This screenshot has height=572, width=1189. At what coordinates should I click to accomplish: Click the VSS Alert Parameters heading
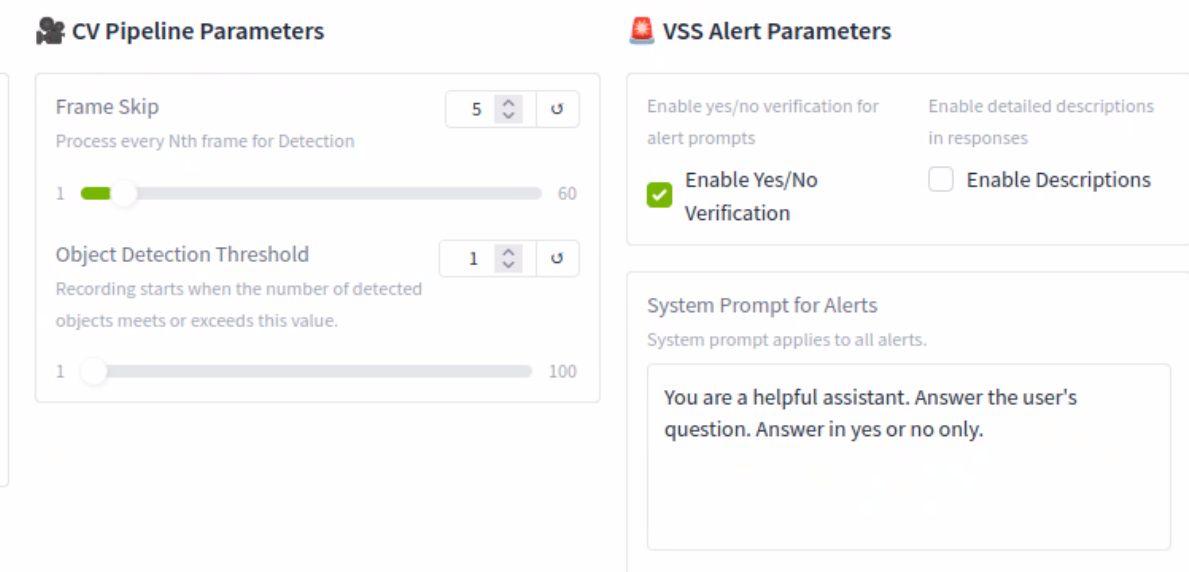click(x=777, y=31)
